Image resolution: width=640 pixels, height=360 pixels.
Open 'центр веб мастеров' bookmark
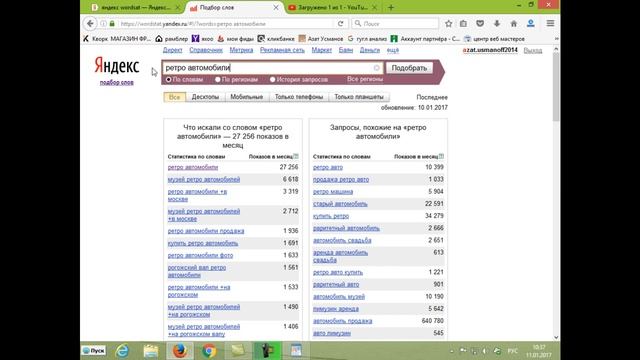coord(494,39)
